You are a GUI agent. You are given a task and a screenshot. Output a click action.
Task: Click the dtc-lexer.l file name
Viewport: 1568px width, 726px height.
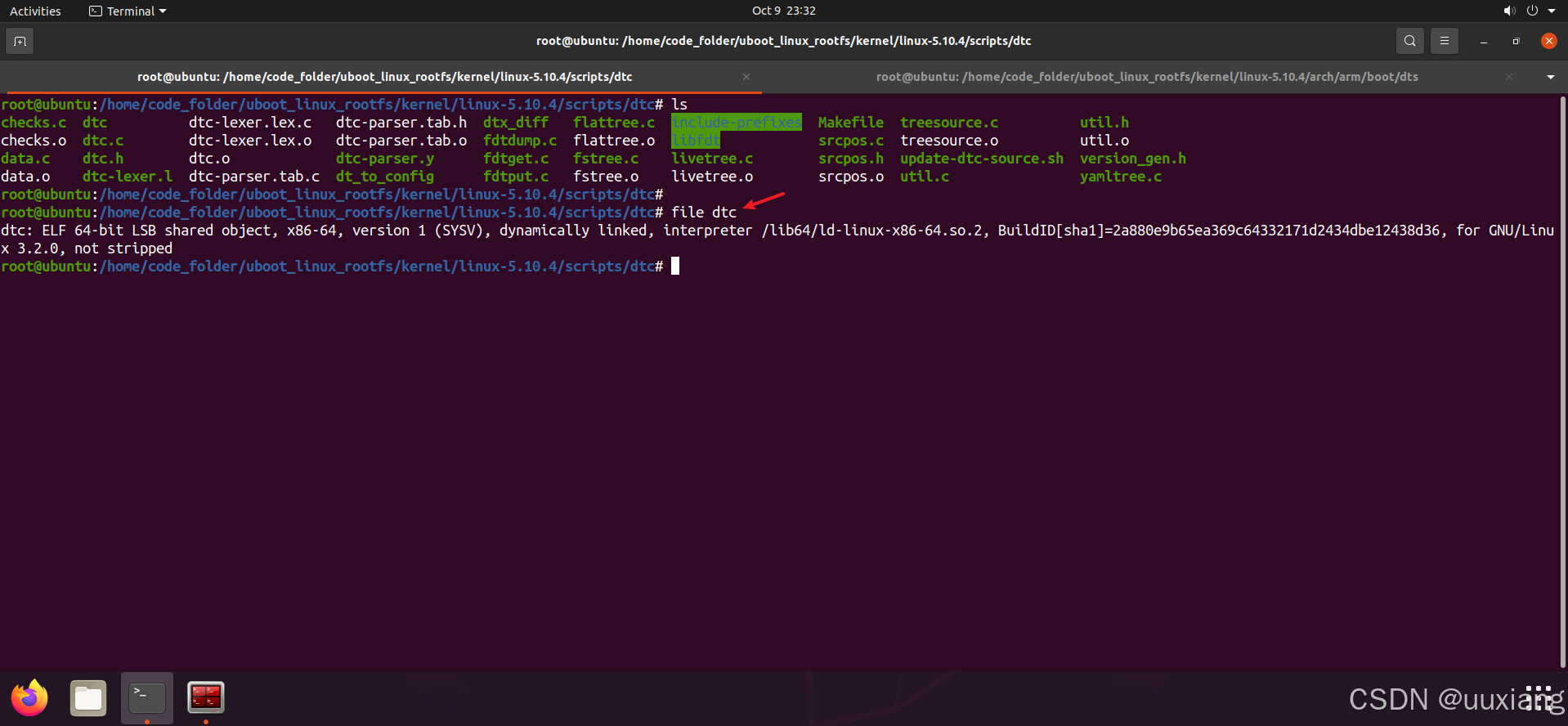click(128, 177)
